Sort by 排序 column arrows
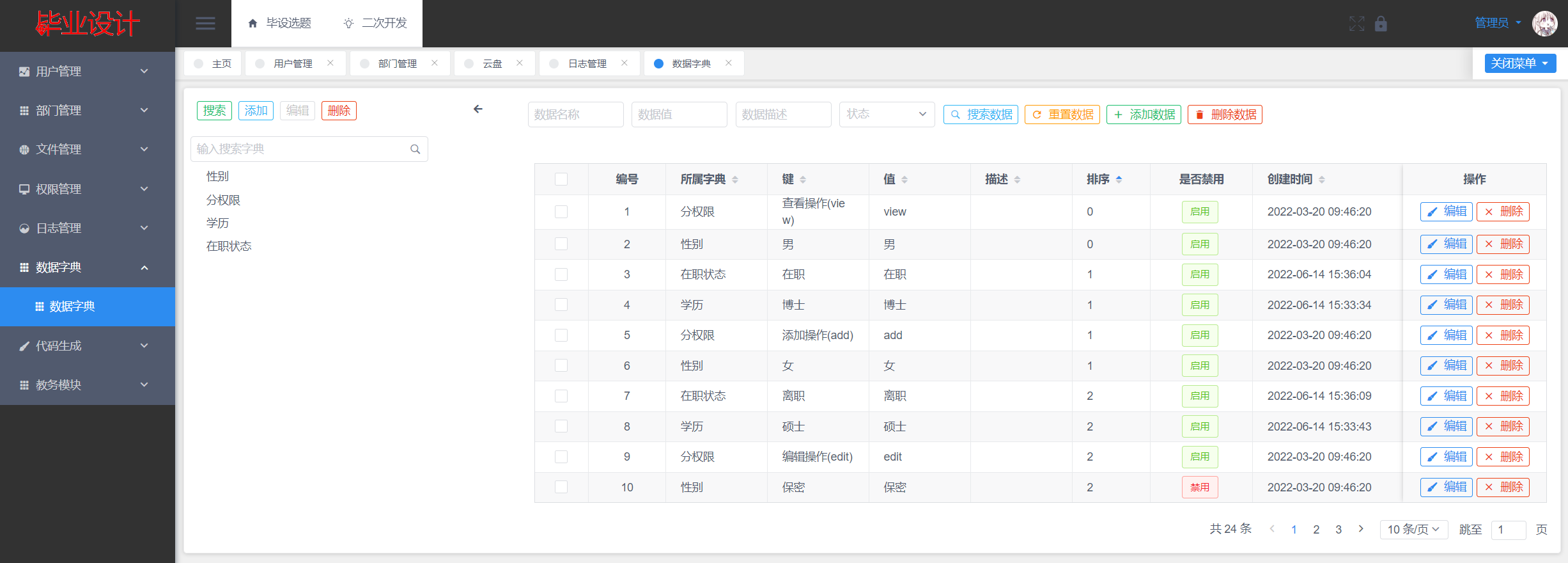 click(1119, 179)
